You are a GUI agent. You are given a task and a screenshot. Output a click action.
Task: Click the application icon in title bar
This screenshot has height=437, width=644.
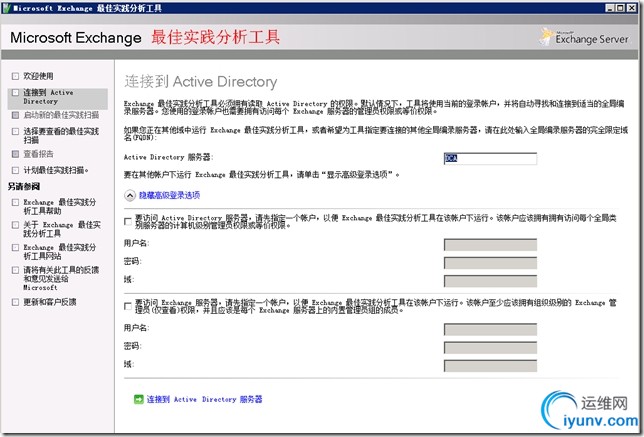tap(6, 8)
